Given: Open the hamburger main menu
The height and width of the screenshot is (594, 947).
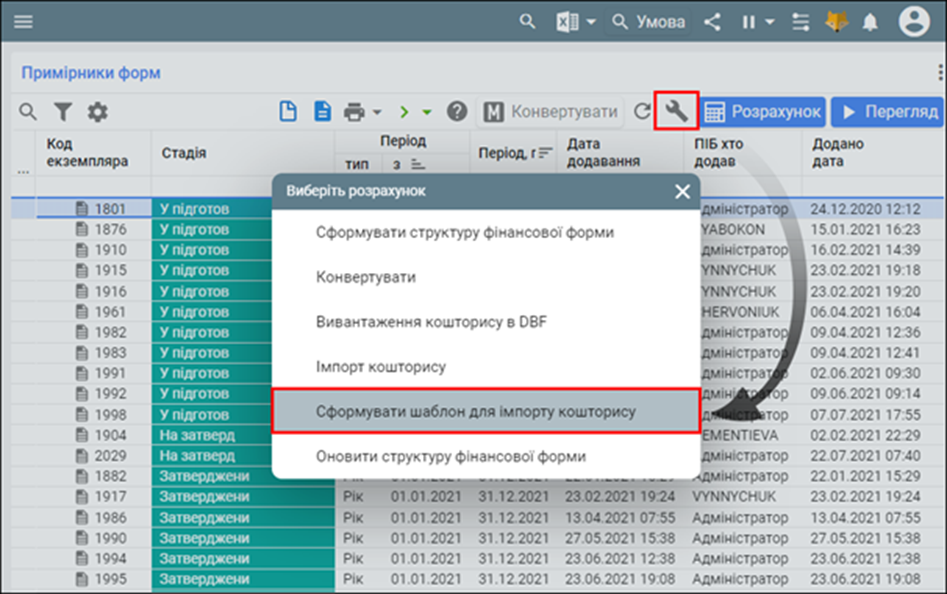Looking at the screenshot, I should pos(23,21).
